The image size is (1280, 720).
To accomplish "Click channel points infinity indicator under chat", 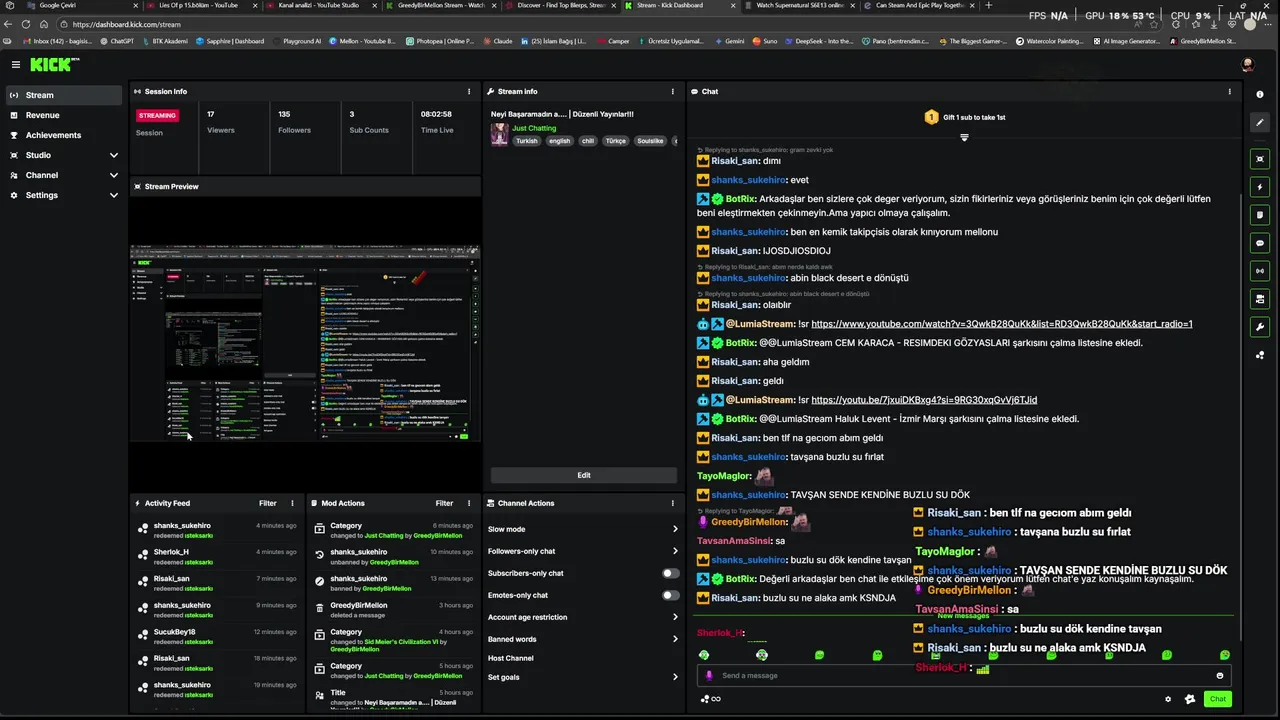I will tap(711, 699).
